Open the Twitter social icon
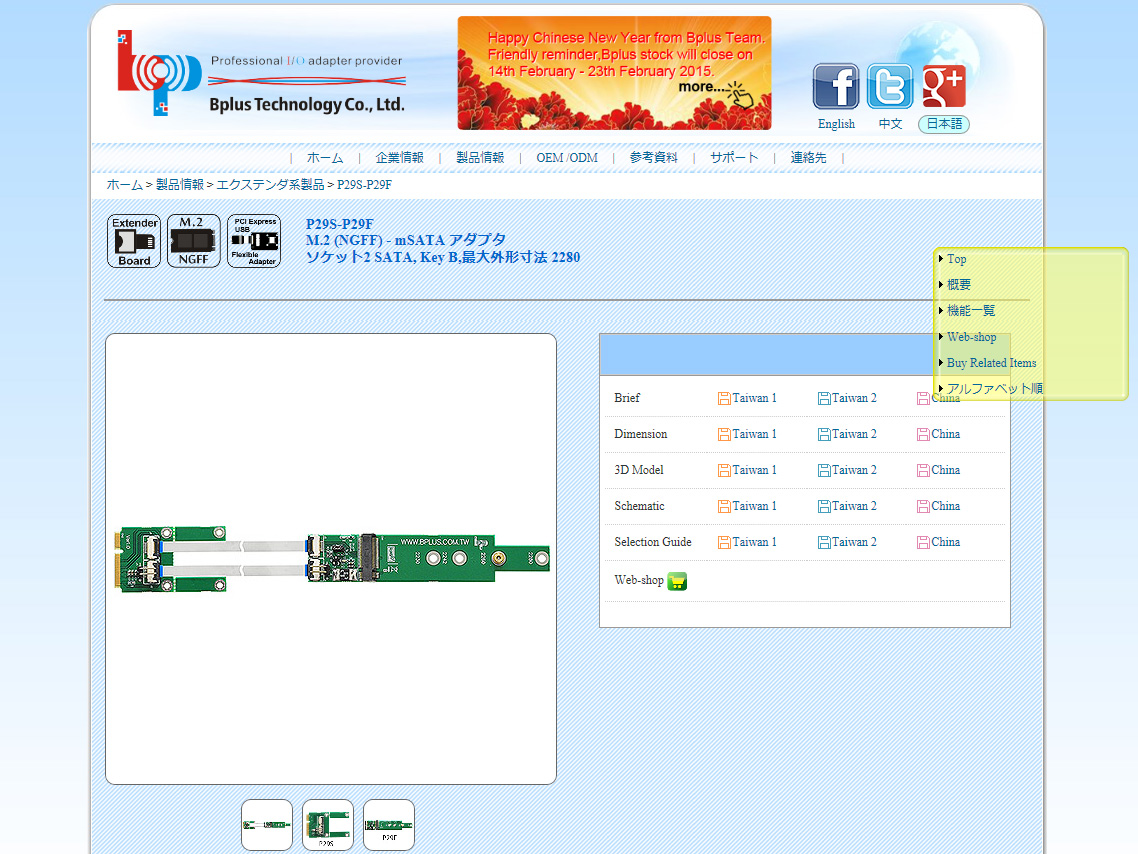 pyautogui.click(x=890, y=86)
